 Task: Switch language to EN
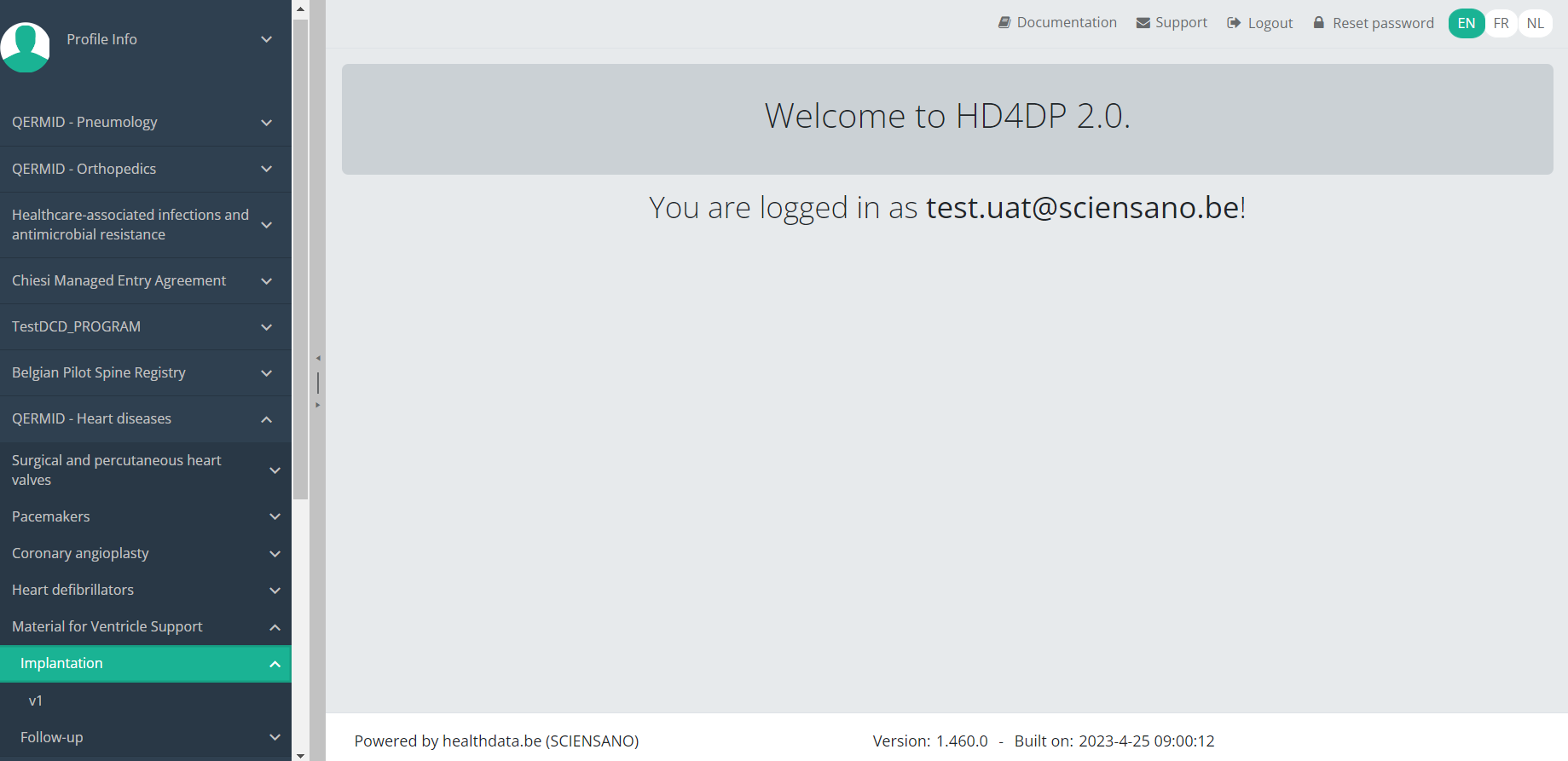[1466, 23]
